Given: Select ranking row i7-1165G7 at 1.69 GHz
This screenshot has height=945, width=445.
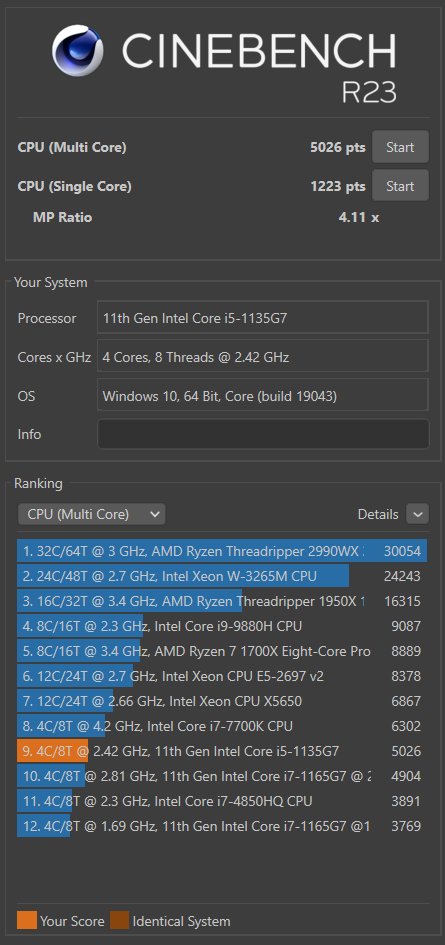Looking at the screenshot, I should click(x=222, y=826).
